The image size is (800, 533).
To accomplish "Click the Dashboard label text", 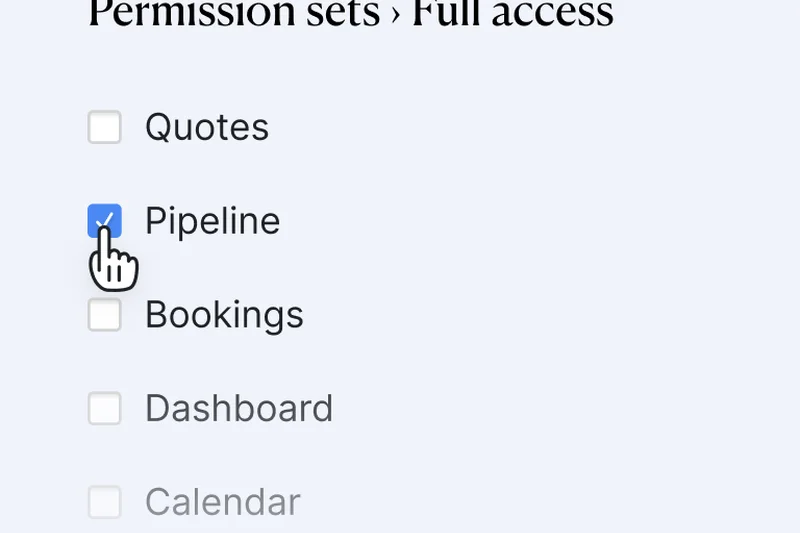I will 239,408.
